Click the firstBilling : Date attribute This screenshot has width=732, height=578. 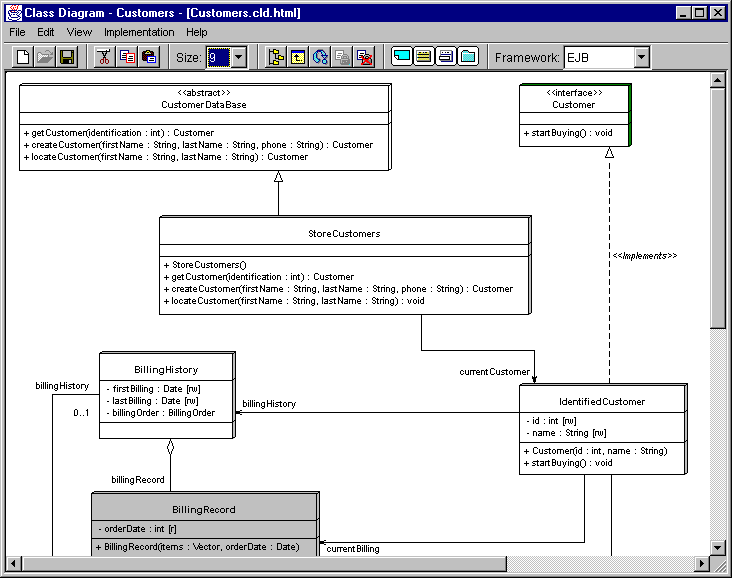point(153,388)
